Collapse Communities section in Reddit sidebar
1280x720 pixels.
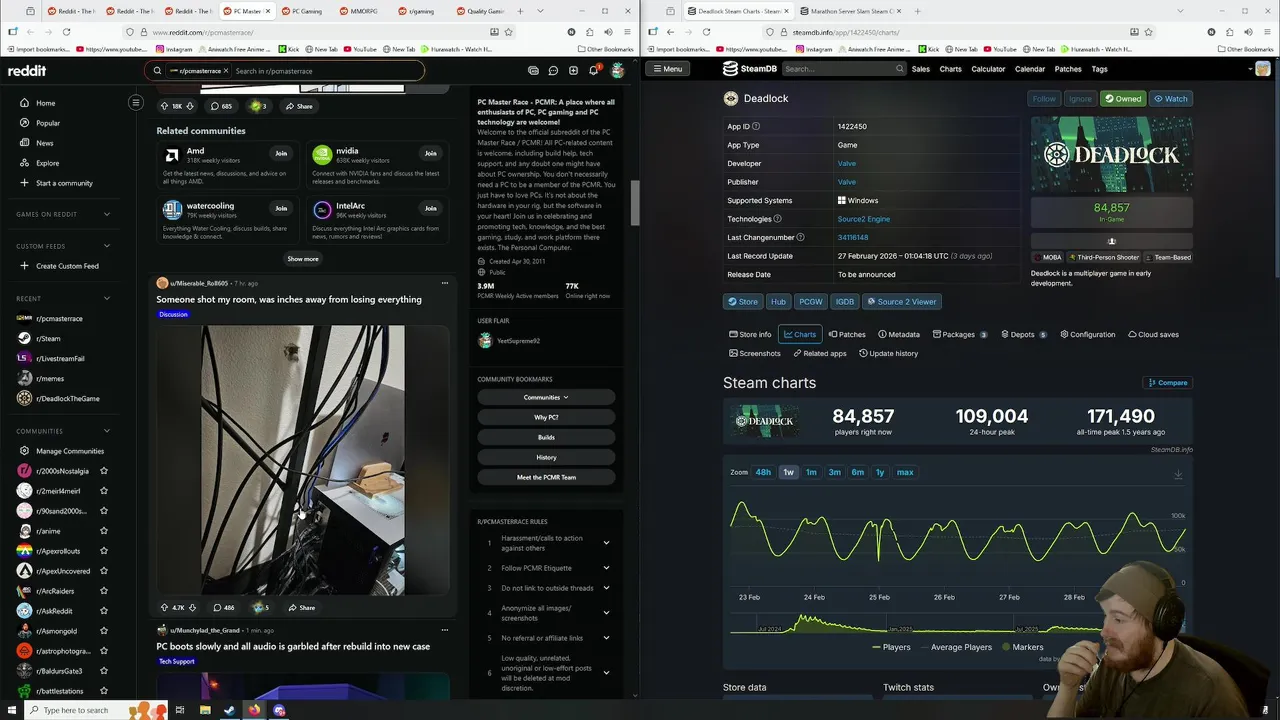click(x=107, y=431)
